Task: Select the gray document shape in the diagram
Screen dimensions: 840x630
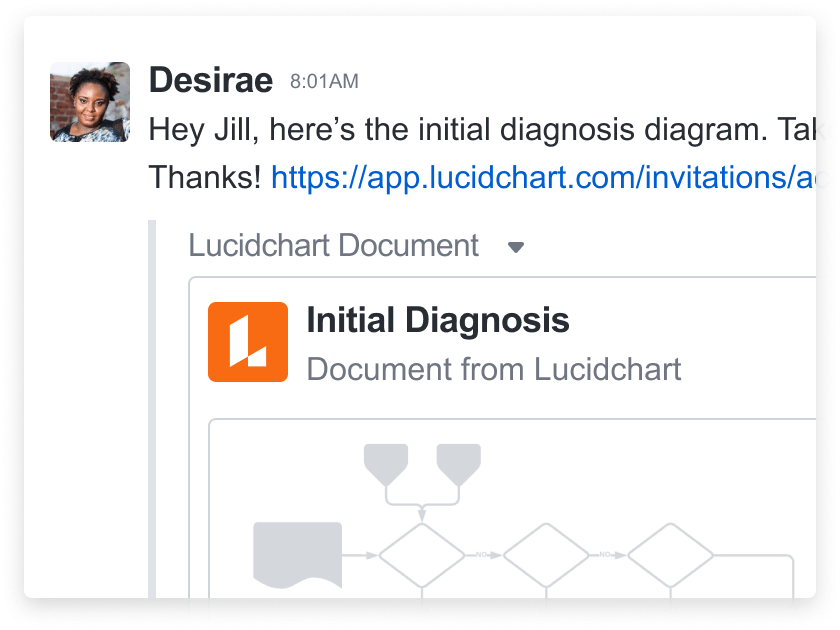Action: [298, 555]
